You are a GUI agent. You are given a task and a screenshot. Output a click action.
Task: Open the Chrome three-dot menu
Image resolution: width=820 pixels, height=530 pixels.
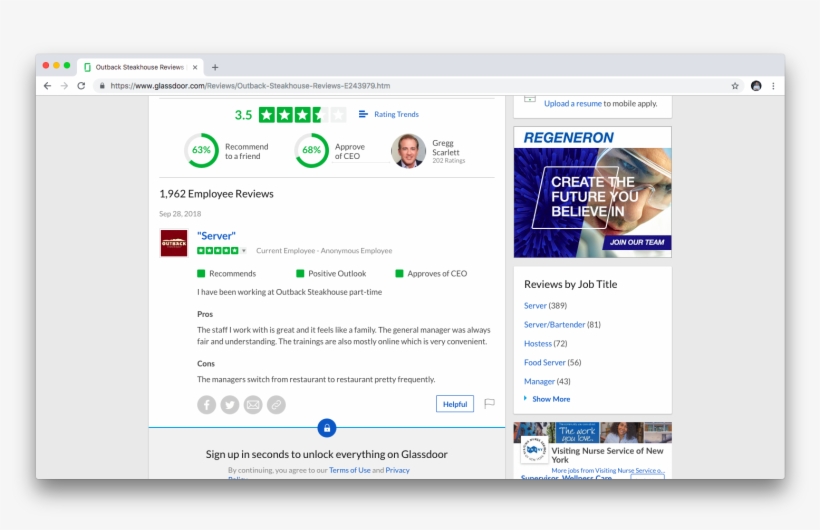773,86
